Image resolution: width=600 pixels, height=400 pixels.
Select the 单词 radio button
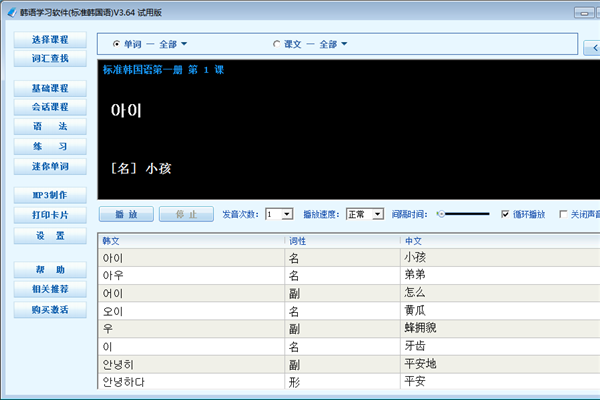116,44
